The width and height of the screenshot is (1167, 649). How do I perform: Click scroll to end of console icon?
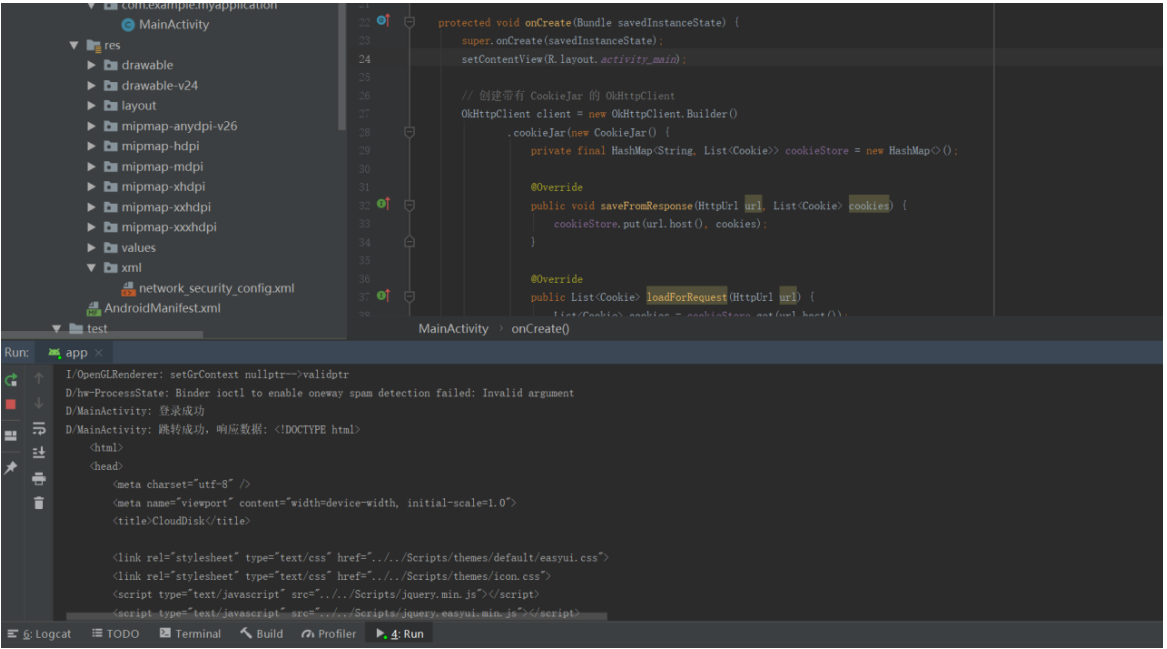tap(39, 453)
